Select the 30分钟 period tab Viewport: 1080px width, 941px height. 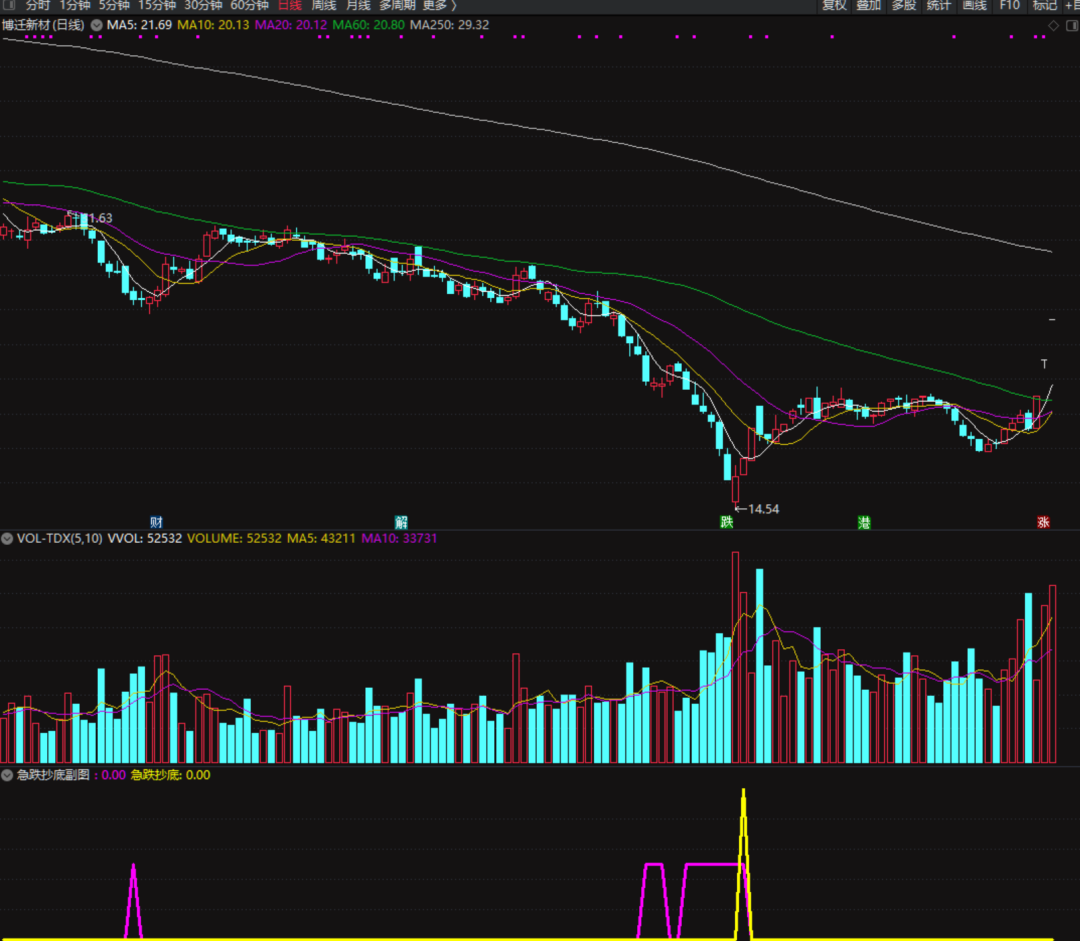pos(203,6)
